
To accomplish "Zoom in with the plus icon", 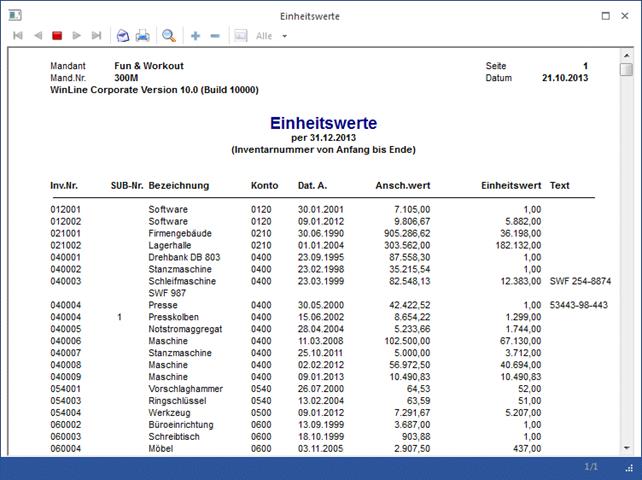I will pos(195,36).
